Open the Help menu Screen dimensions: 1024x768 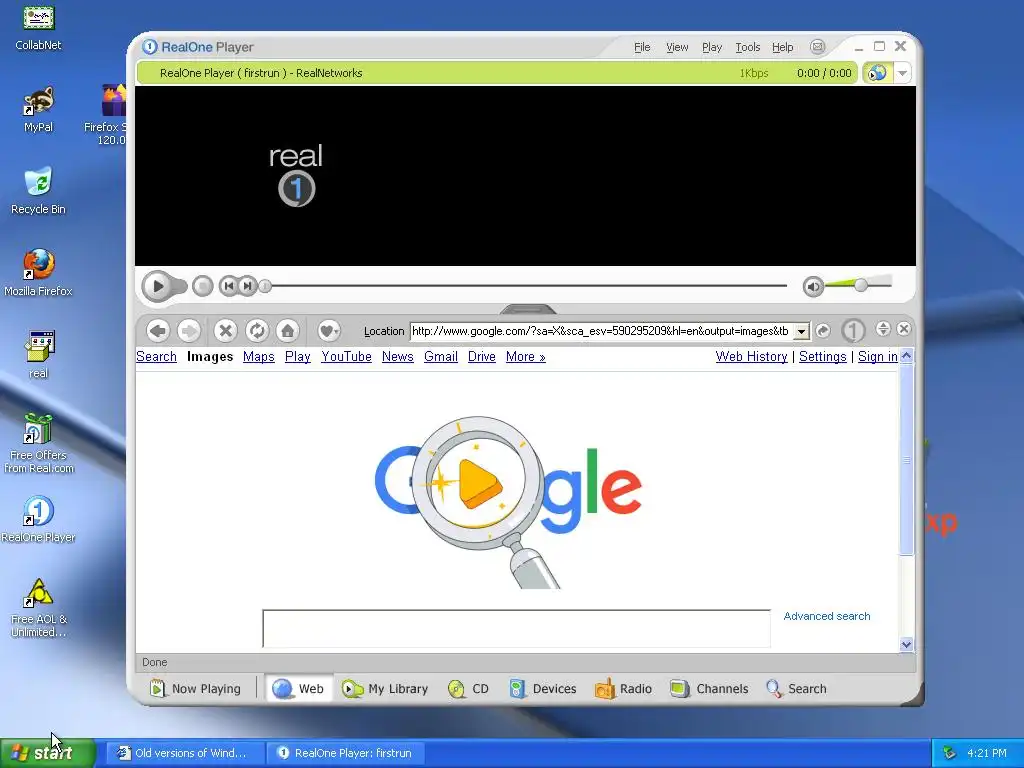coord(782,47)
